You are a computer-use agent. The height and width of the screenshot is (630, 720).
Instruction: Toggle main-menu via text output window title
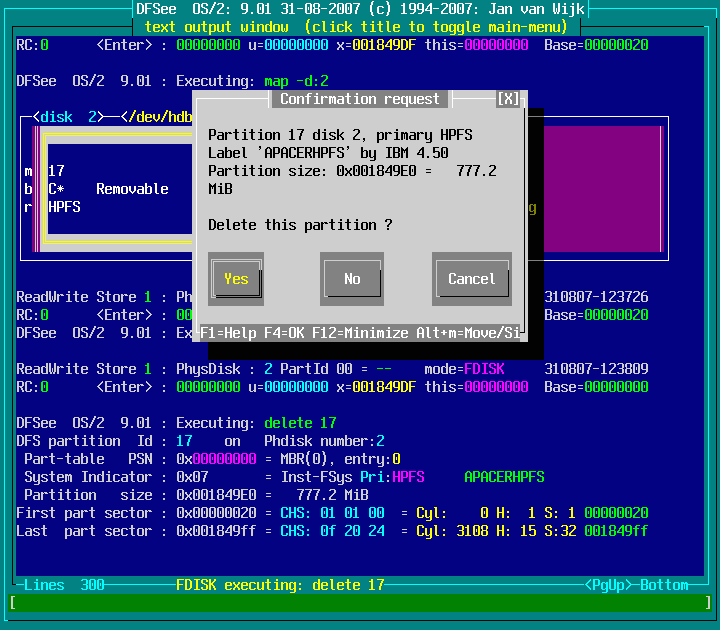[x=359, y=27]
